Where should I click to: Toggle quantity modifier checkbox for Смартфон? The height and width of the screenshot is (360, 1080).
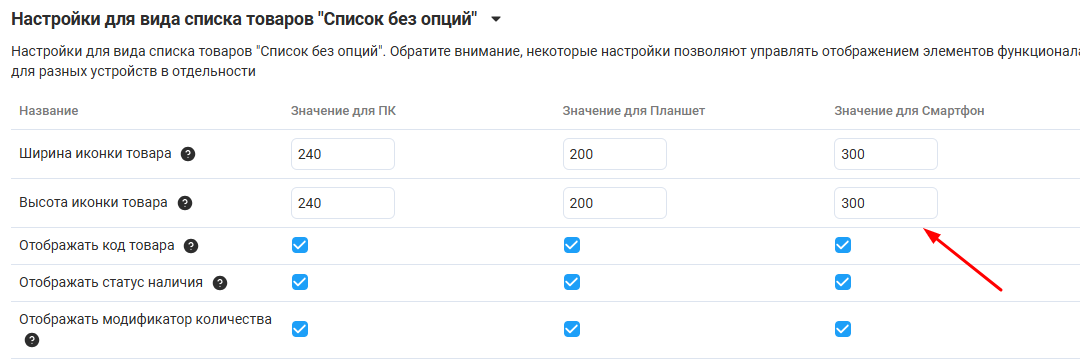tap(842, 329)
